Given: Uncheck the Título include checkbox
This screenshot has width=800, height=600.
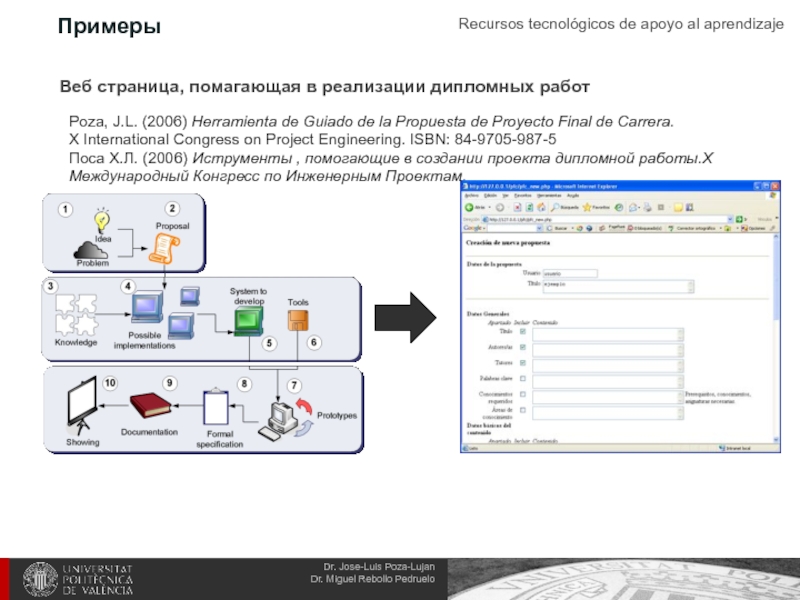Looking at the screenshot, I should coord(522,331).
